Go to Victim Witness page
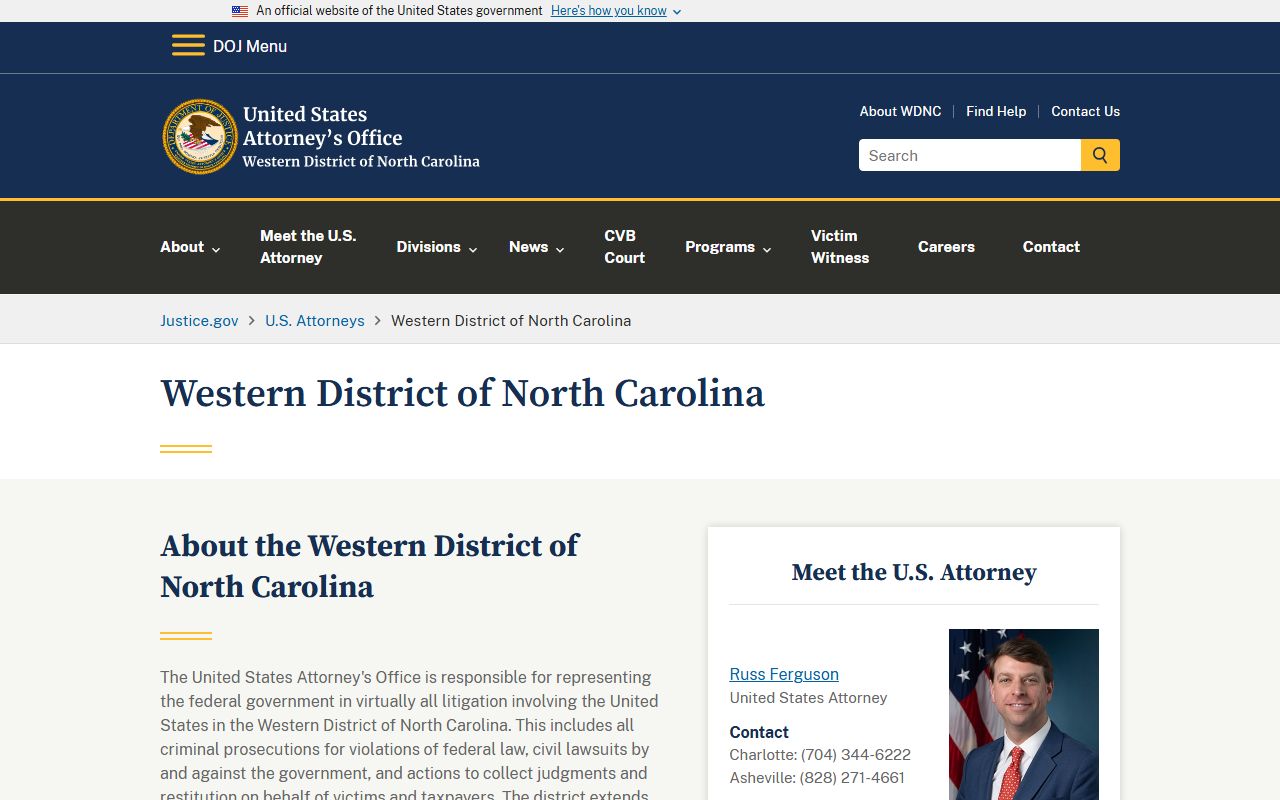 (x=840, y=247)
